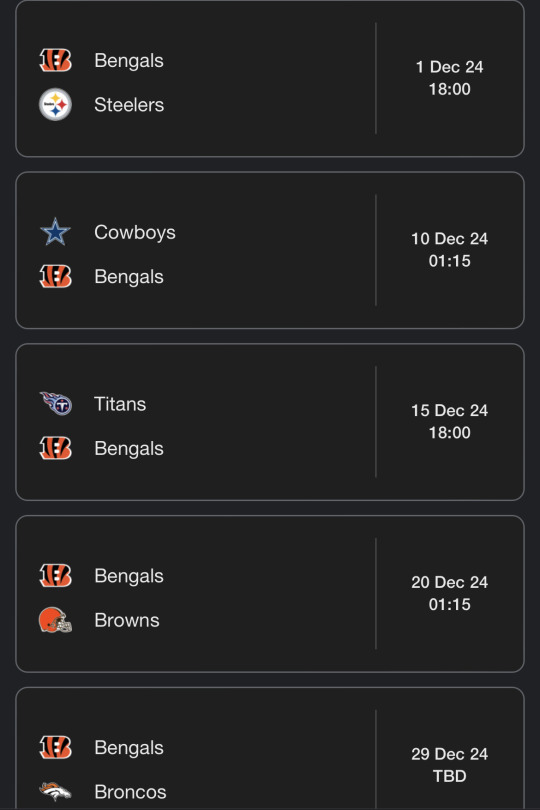540x810 pixels.
Task: Open the 29 Dec 24 TBD game
Action: pyautogui.click(x=270, y=749)
